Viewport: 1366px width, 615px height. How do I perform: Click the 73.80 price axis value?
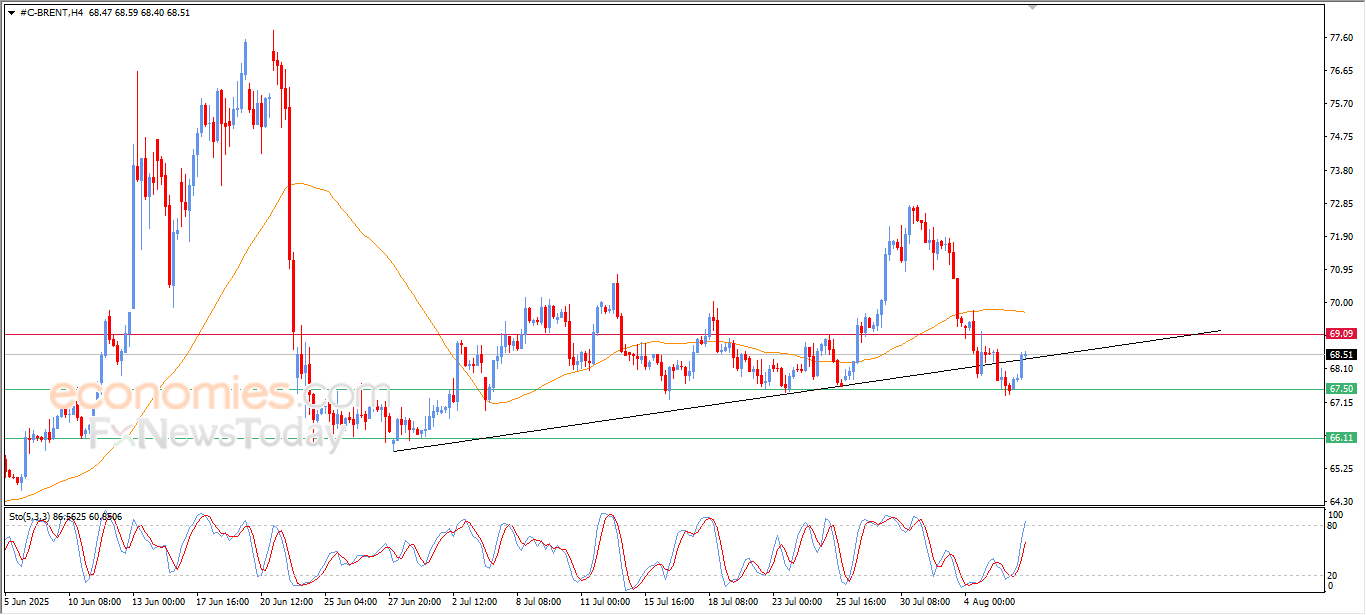(x=1342, y=171)
